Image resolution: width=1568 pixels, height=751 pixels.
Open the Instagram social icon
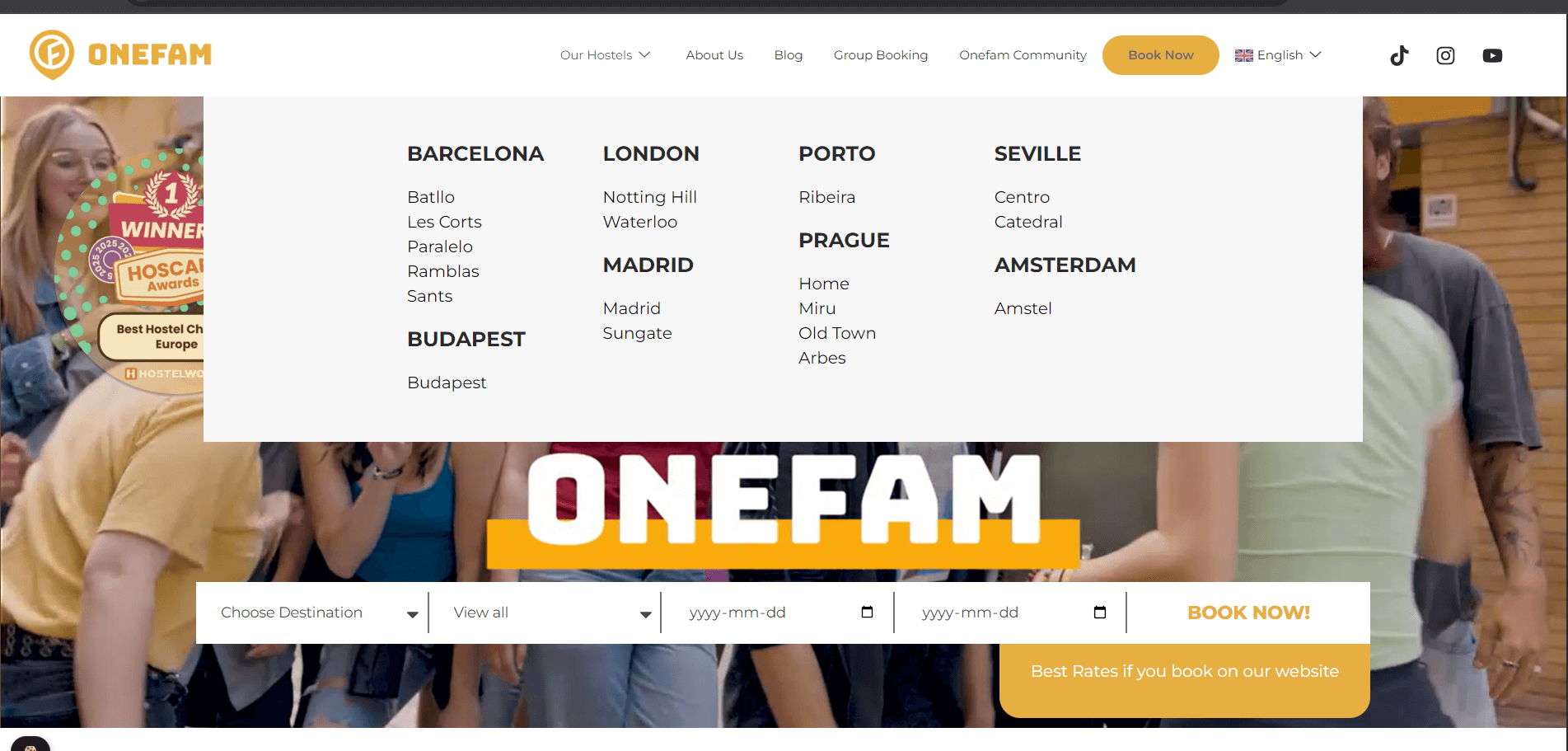[x=1445, y=55]
